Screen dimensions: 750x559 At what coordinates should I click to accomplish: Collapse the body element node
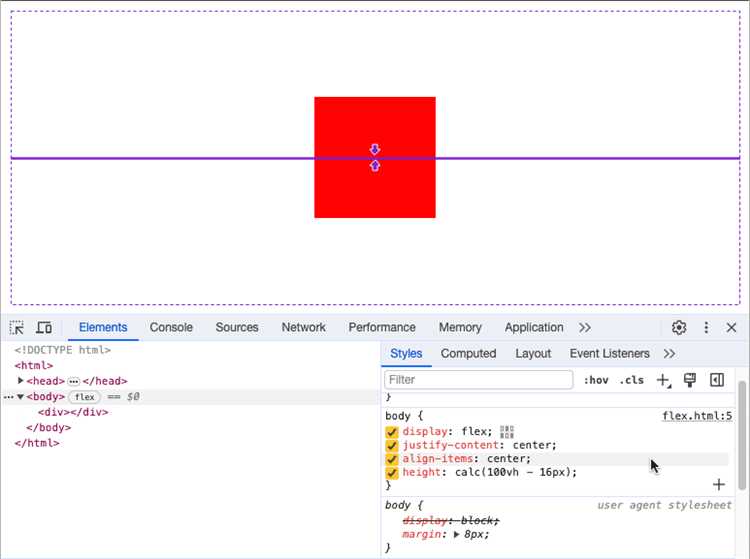[20, 397]
